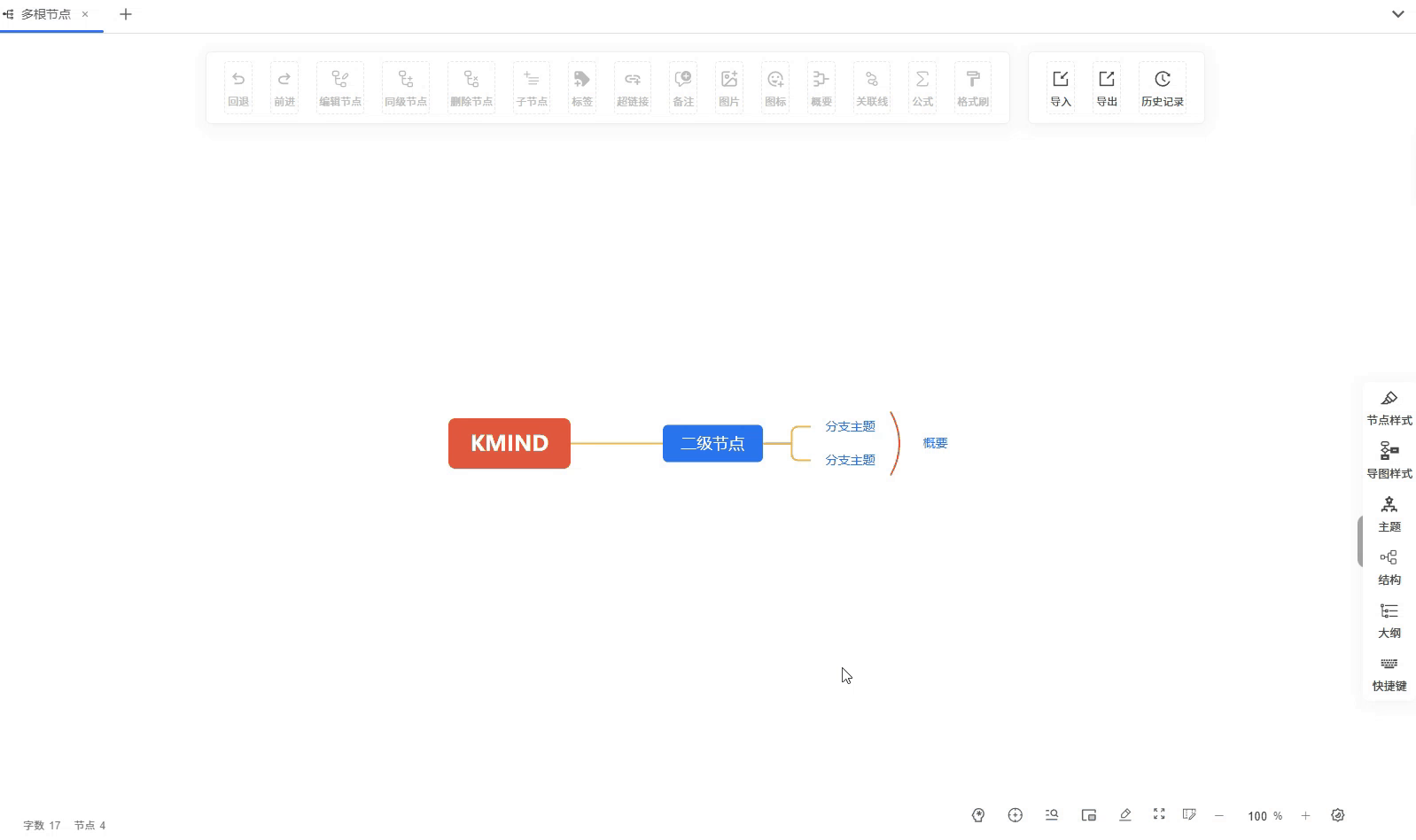
Task: Show the 快捷键 shortcuts panel
Action: pyautogui.click(x=1389, y=674)
